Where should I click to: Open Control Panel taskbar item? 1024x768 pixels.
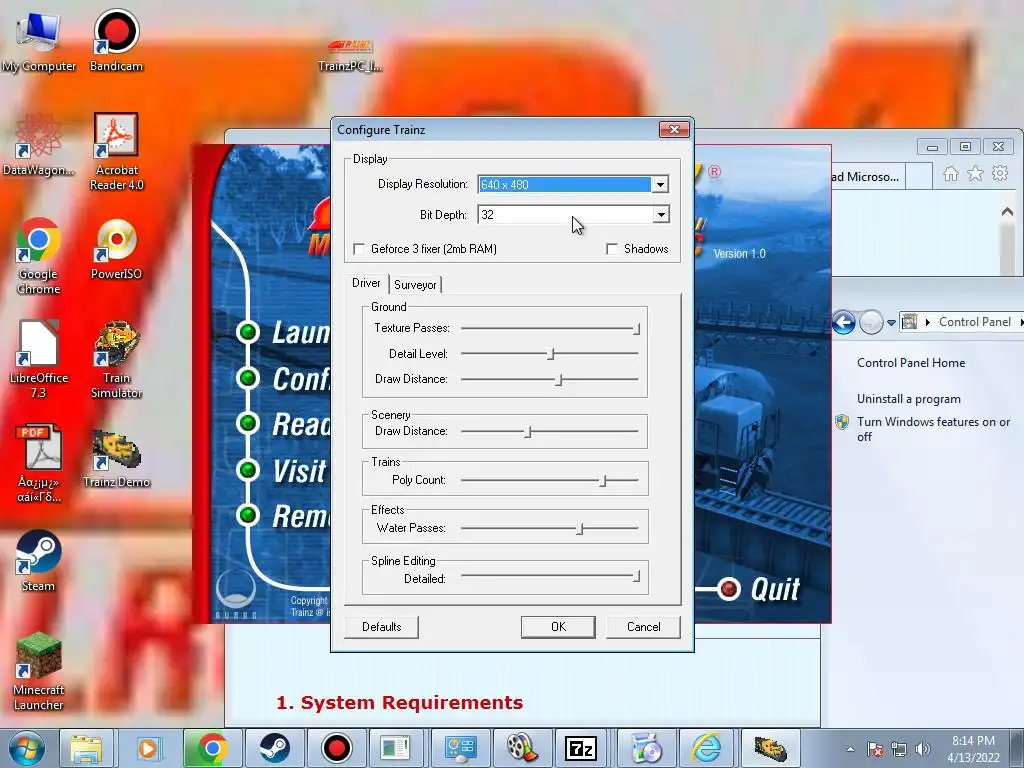pos(460,748)
